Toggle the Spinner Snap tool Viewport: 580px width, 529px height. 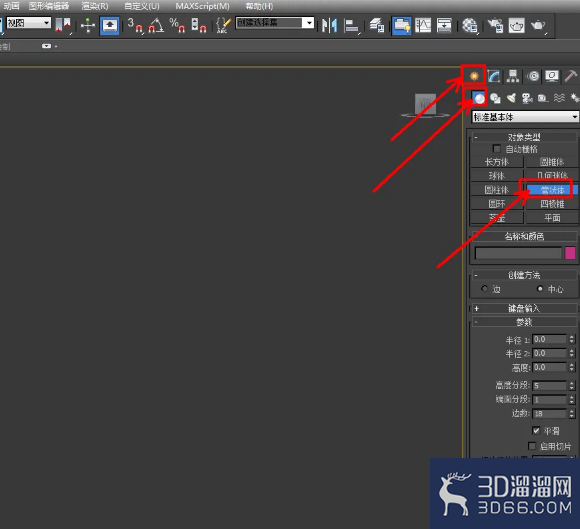199,25
